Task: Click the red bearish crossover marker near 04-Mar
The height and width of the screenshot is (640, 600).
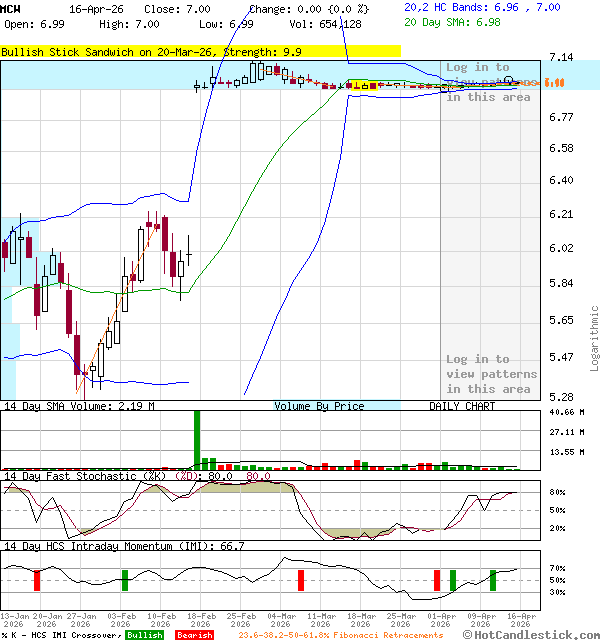Action: coord(300,580)
